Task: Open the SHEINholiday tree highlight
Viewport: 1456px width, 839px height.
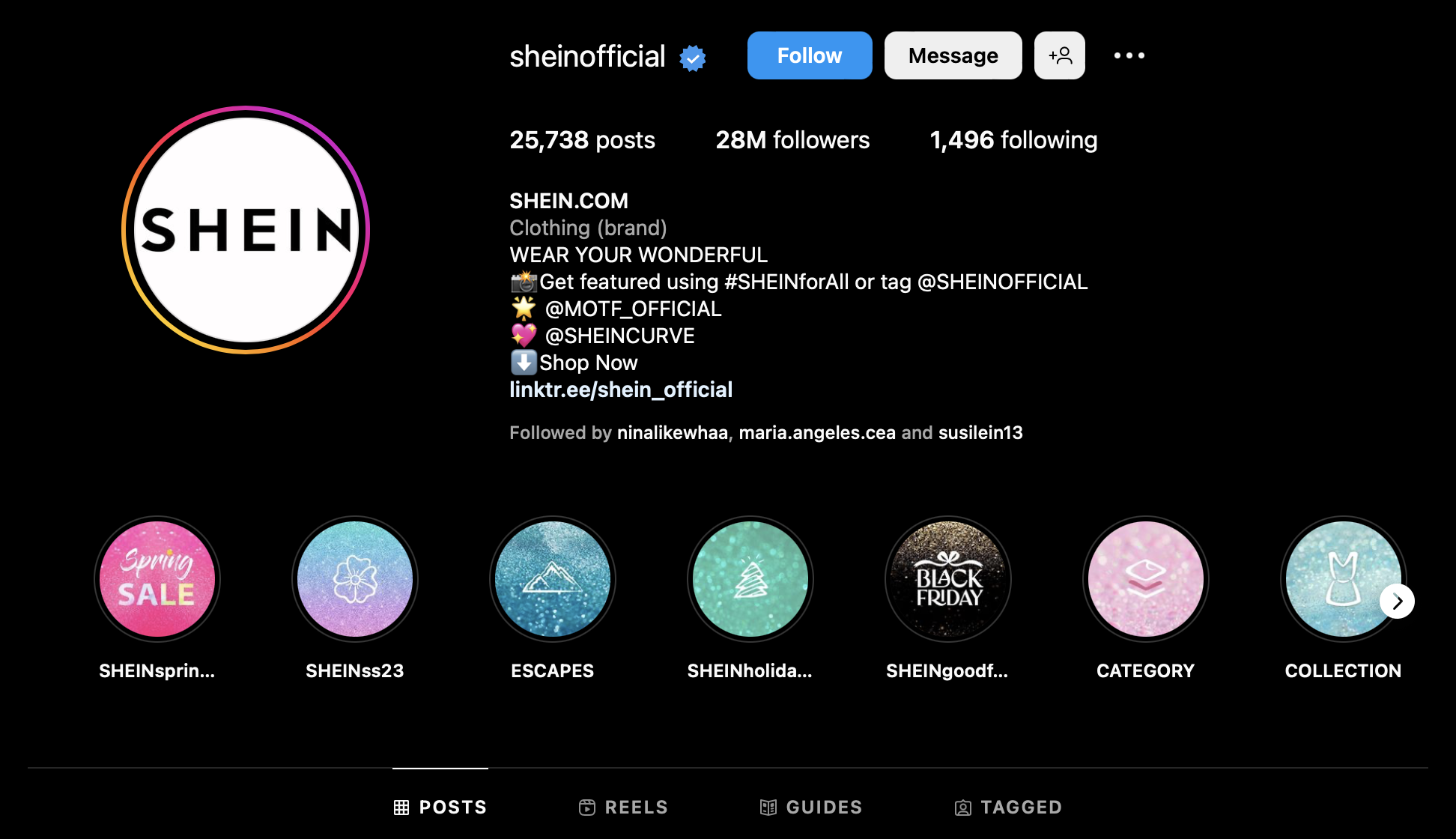Action: click(750, 579)
